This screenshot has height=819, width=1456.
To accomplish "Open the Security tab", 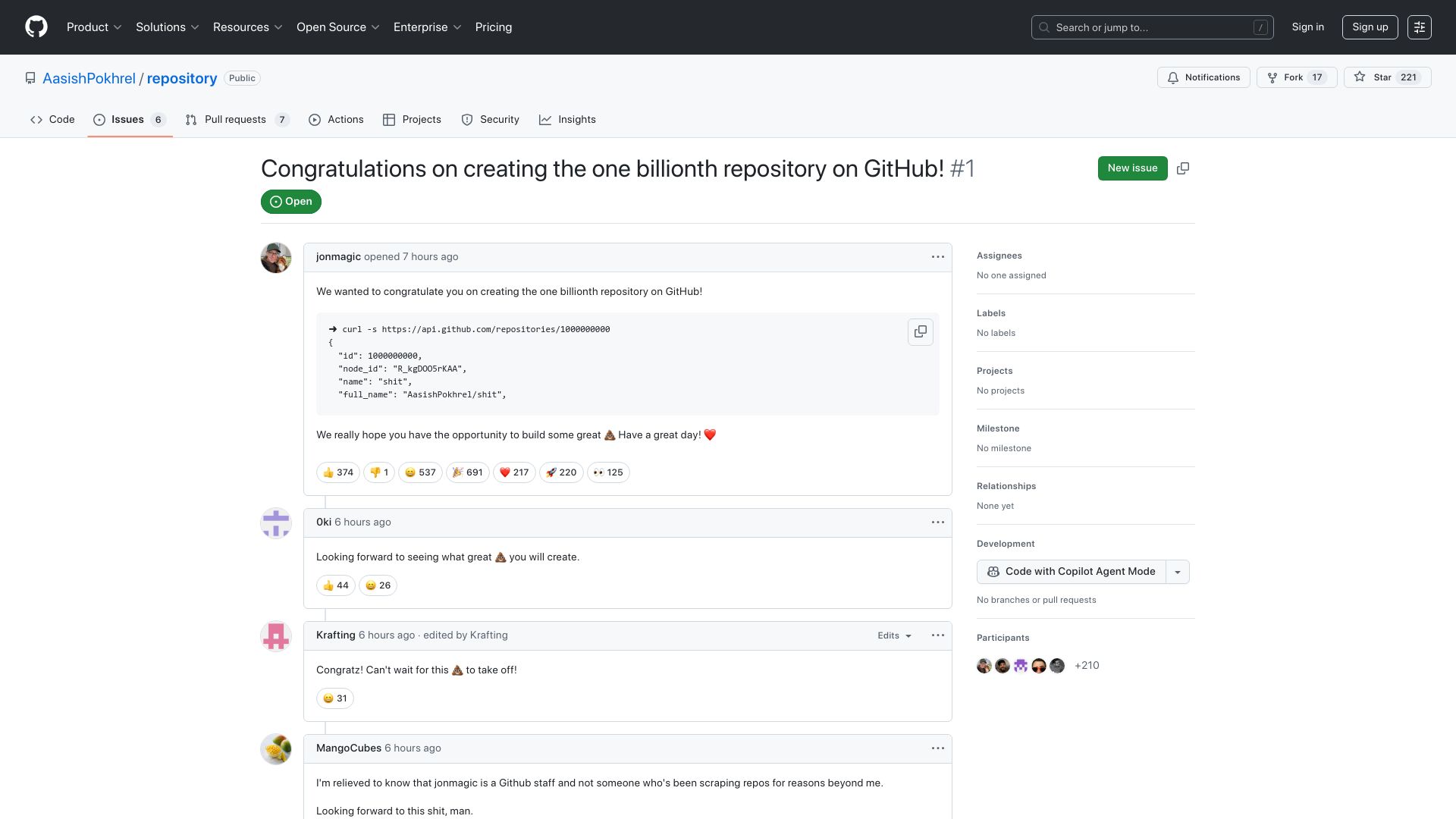I will [490, 120].
